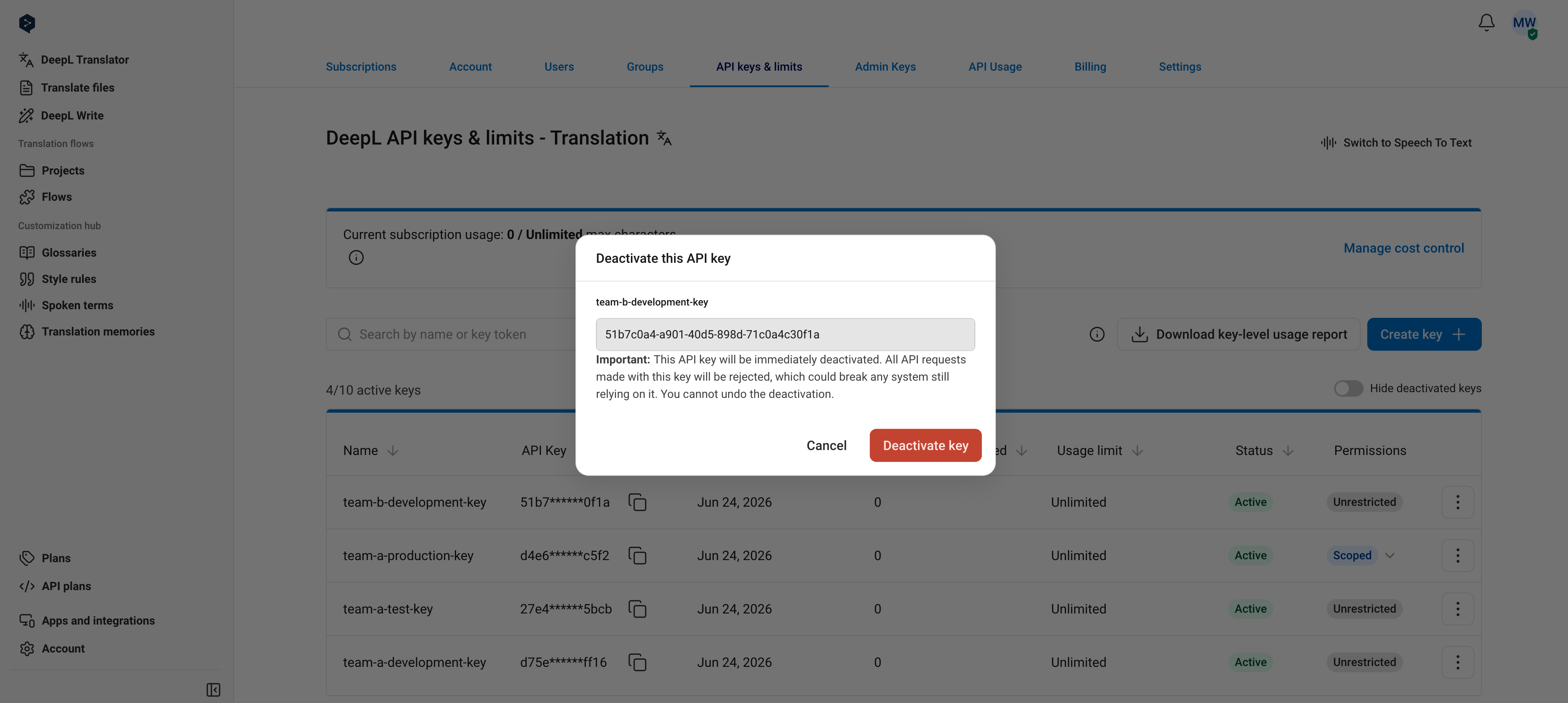The width and height of the screenshot is (1568, 703).
Task: Download key-level usage report
Action: pos(1238,334)
